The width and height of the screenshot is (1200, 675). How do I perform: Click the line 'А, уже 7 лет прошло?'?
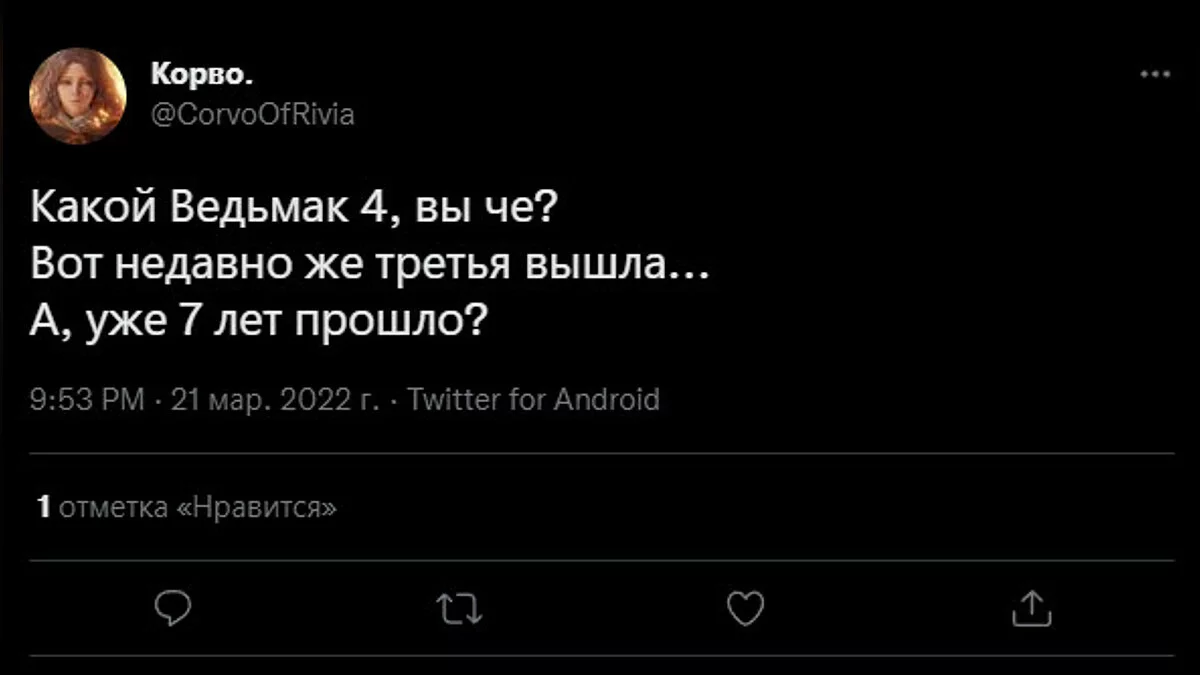260,321
